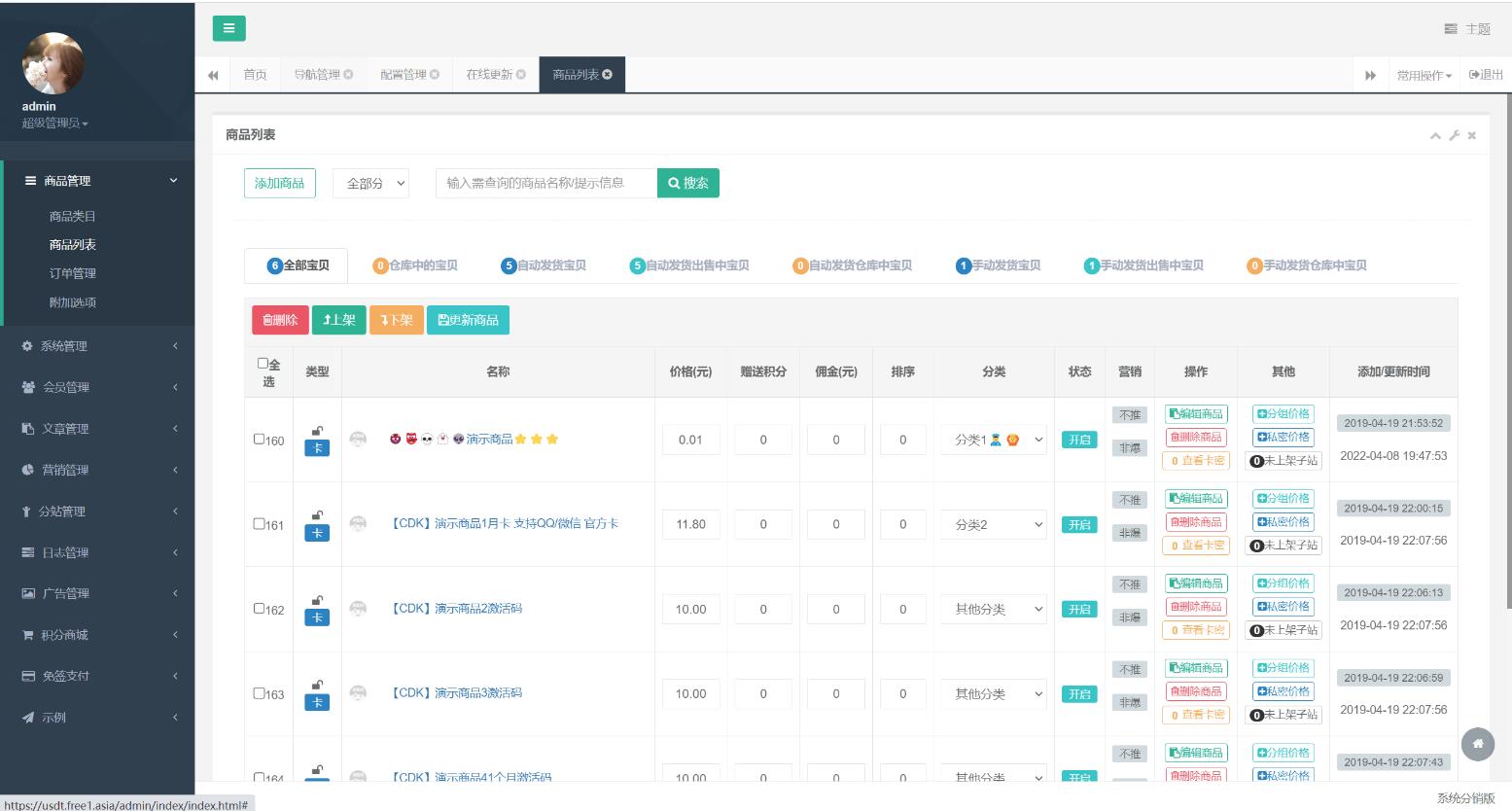
Task: Click the 添加商品 button
Action: point(279,183)
